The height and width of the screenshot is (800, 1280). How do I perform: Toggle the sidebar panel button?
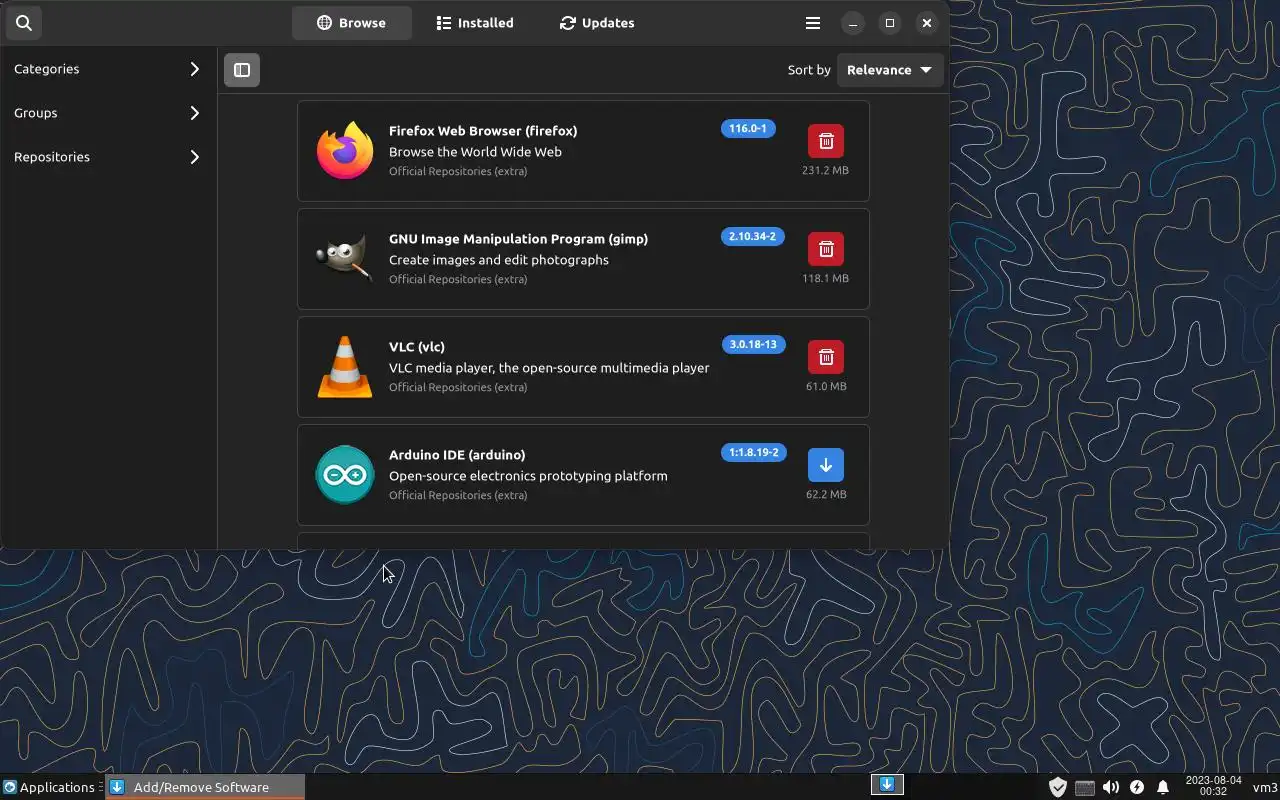(242, 70)
